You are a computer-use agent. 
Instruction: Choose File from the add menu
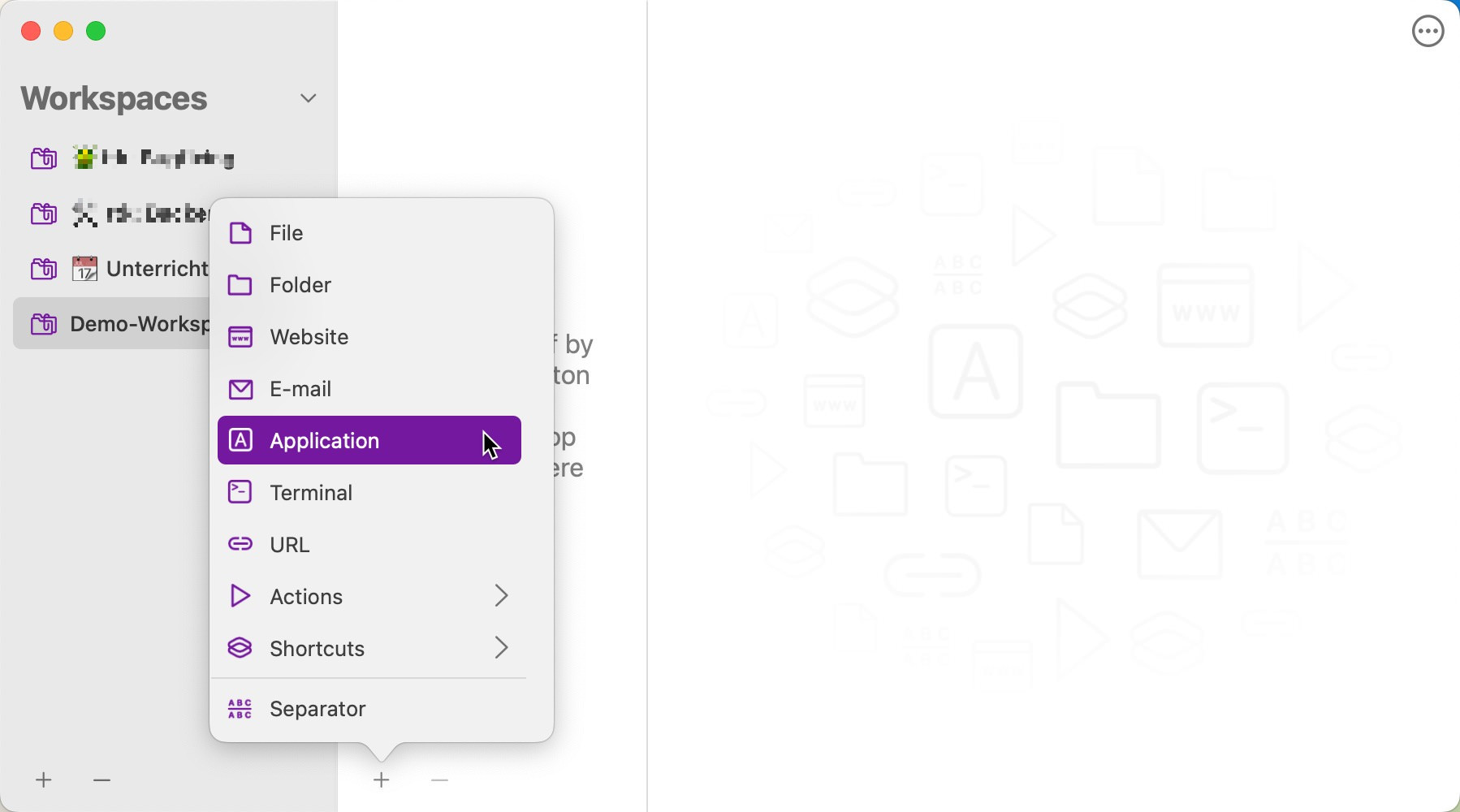pyautogui.click(x=369, y=233)
